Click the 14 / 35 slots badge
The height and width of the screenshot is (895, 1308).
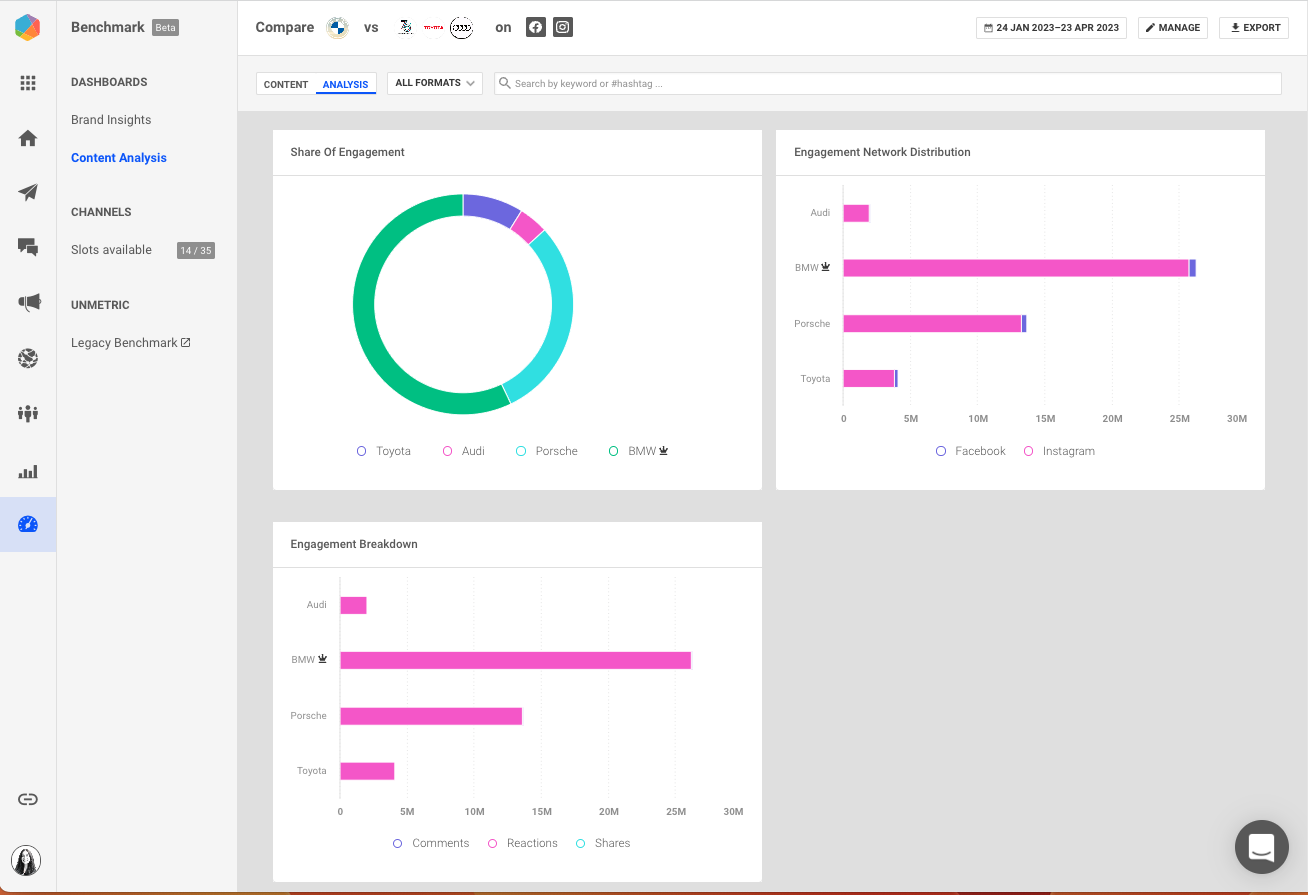pos(196,250)
